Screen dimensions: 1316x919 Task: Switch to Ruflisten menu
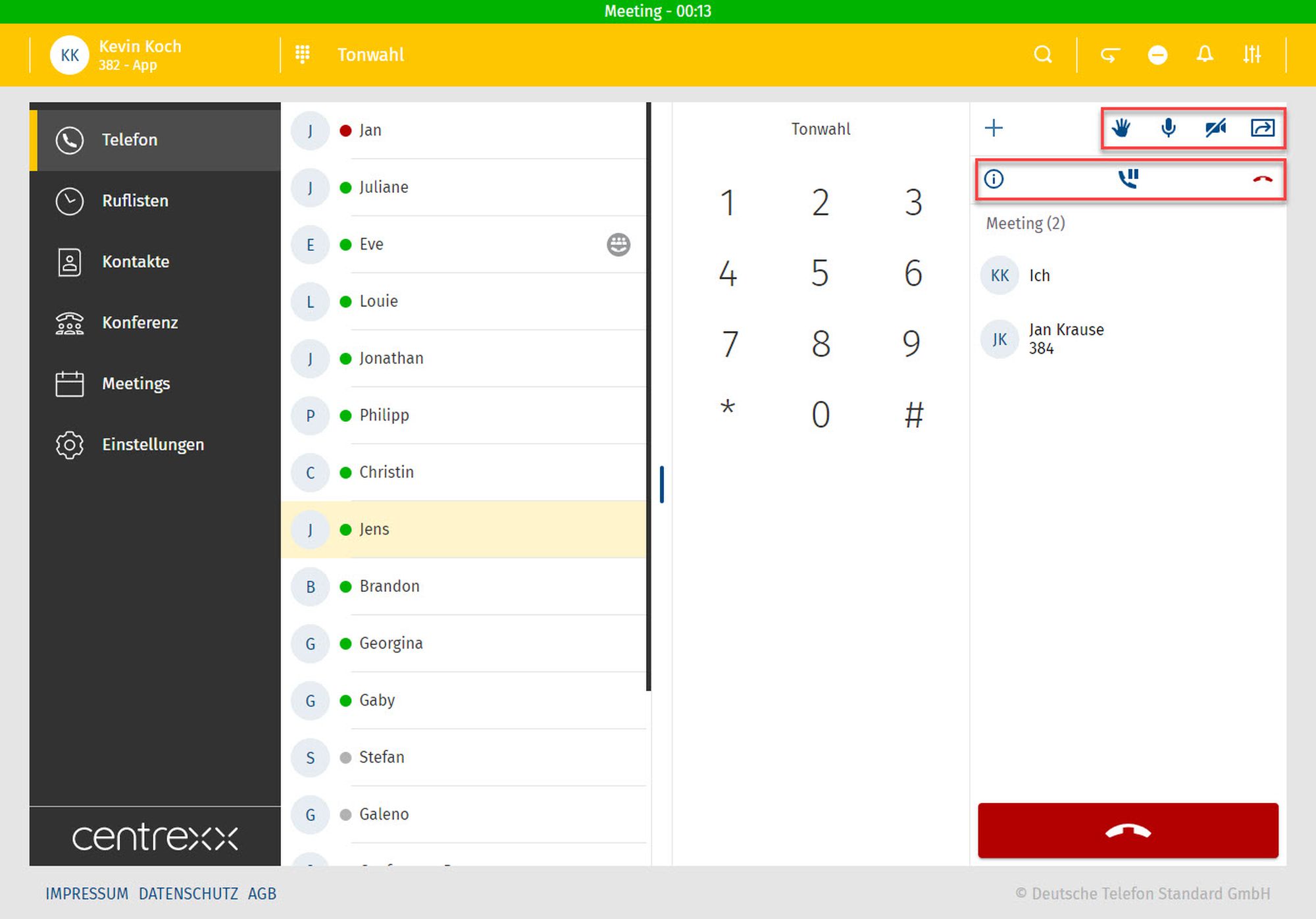[135, 201]
